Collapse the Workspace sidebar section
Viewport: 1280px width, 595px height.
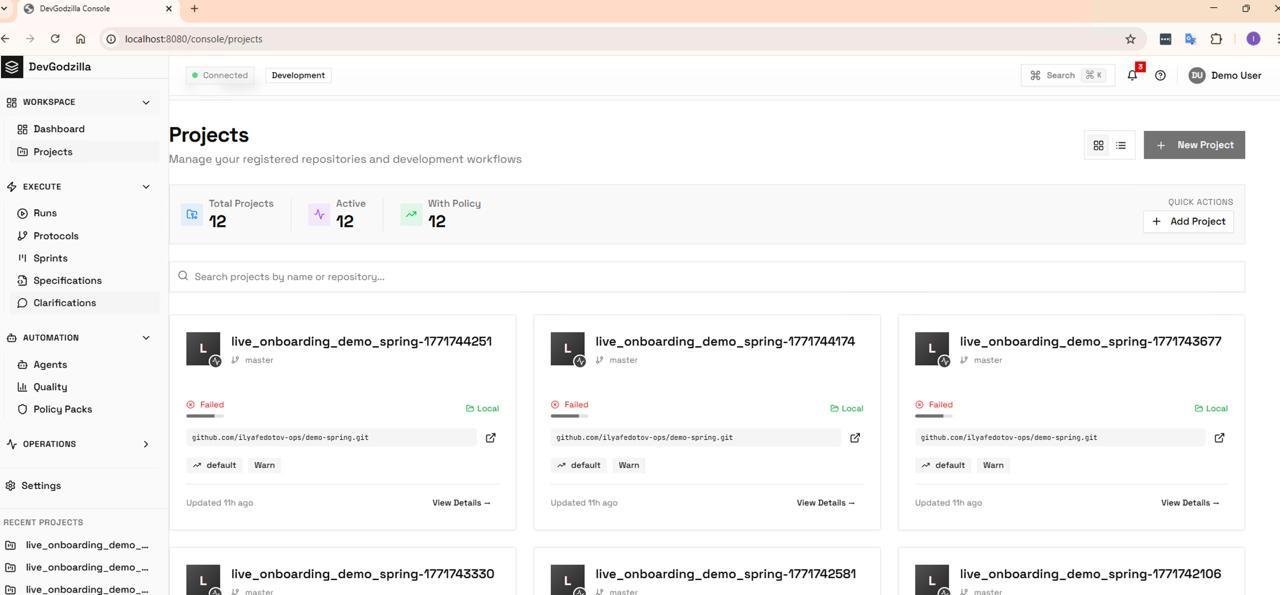point(146,102)
